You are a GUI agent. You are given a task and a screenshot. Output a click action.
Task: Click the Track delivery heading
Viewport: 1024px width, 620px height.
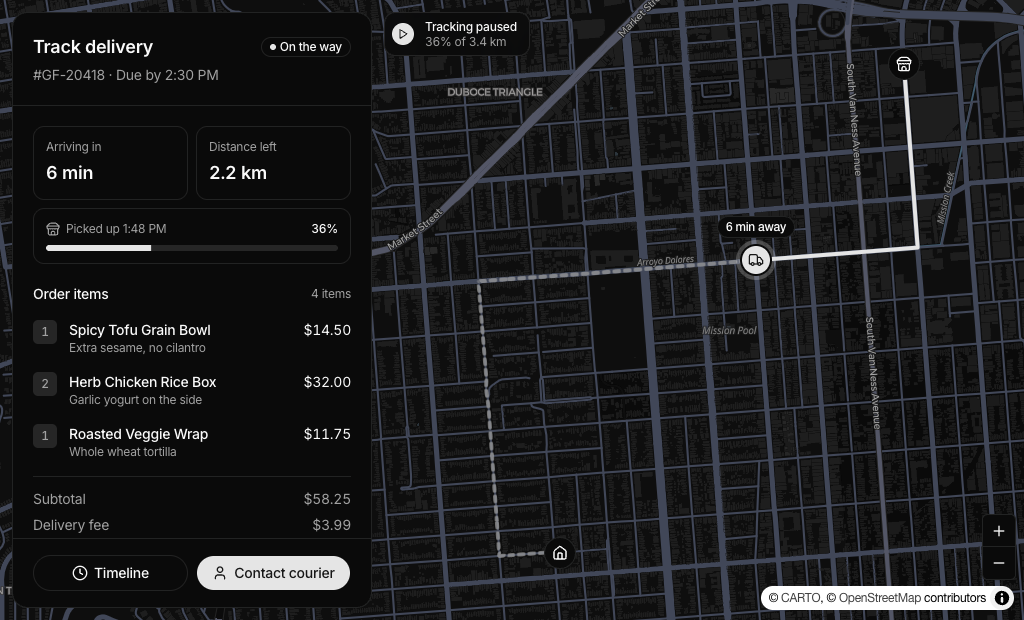[x=93, y=47]
